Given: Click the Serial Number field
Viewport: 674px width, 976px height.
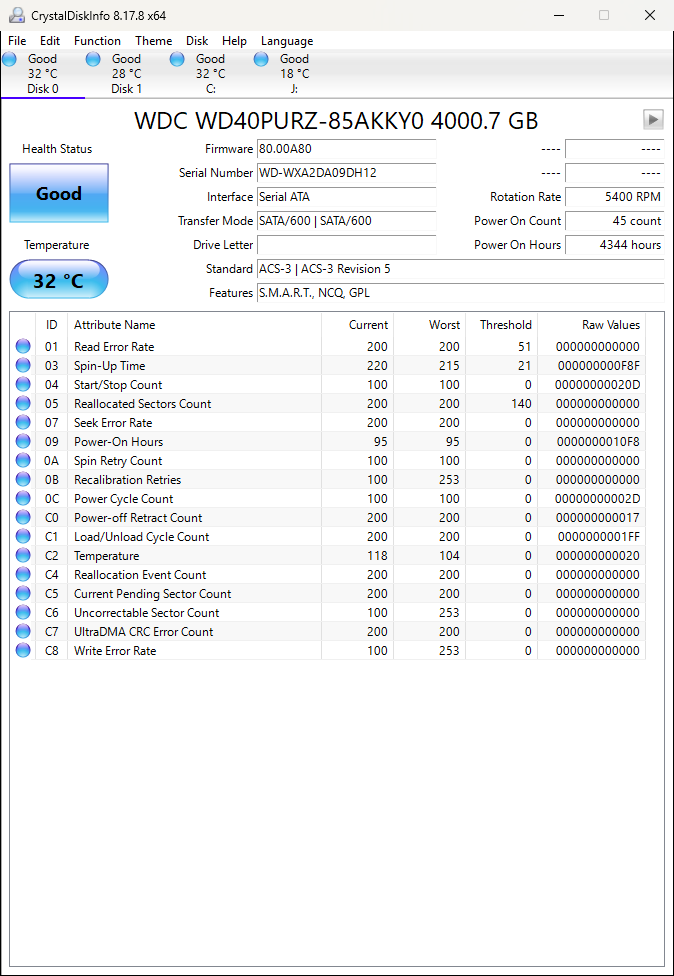Looking at the screenshot, I should [x=347, y=173].
